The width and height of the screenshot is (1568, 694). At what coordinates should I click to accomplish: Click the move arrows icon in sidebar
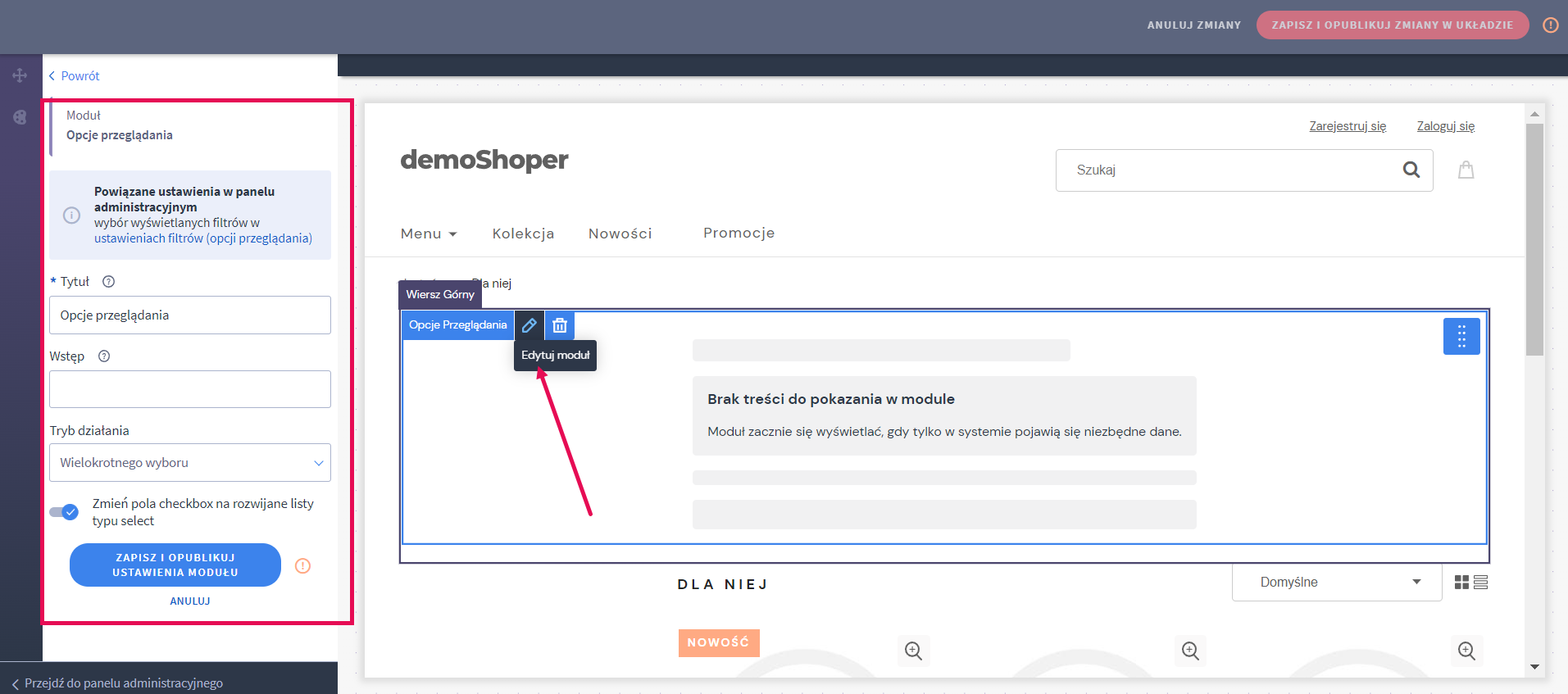[20, 75]
